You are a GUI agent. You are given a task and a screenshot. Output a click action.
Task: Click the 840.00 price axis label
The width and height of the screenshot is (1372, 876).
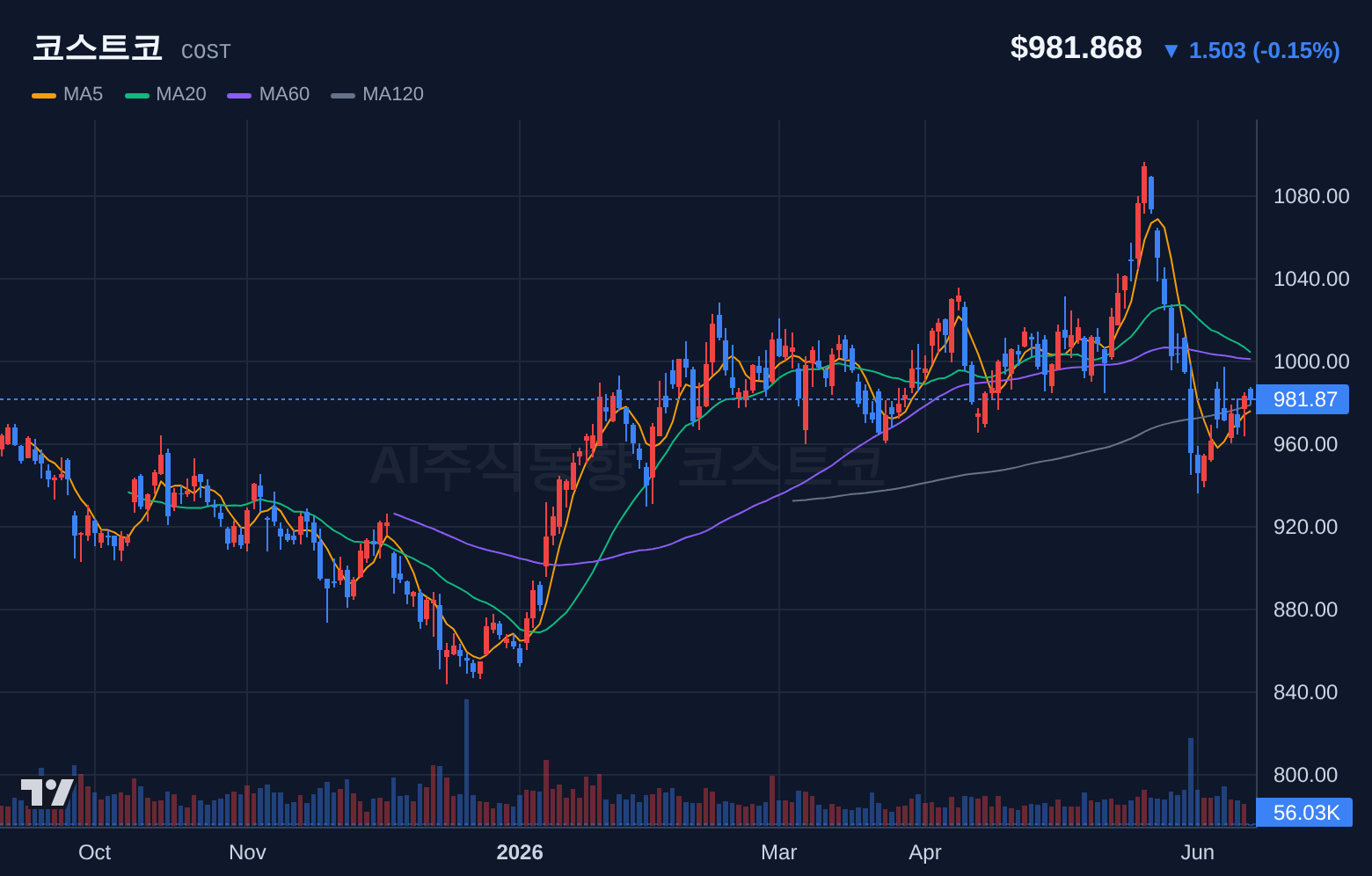1305,692
